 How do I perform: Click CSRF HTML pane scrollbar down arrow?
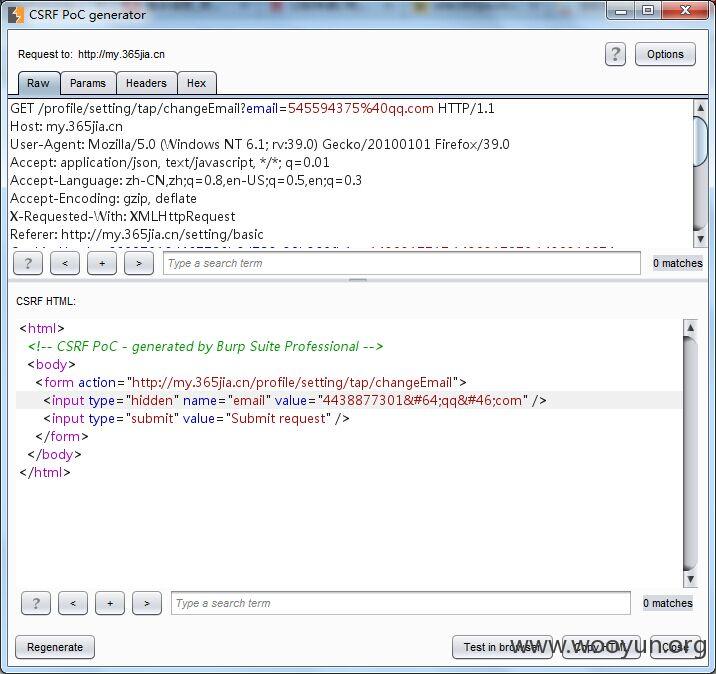(x=690, y=579)
